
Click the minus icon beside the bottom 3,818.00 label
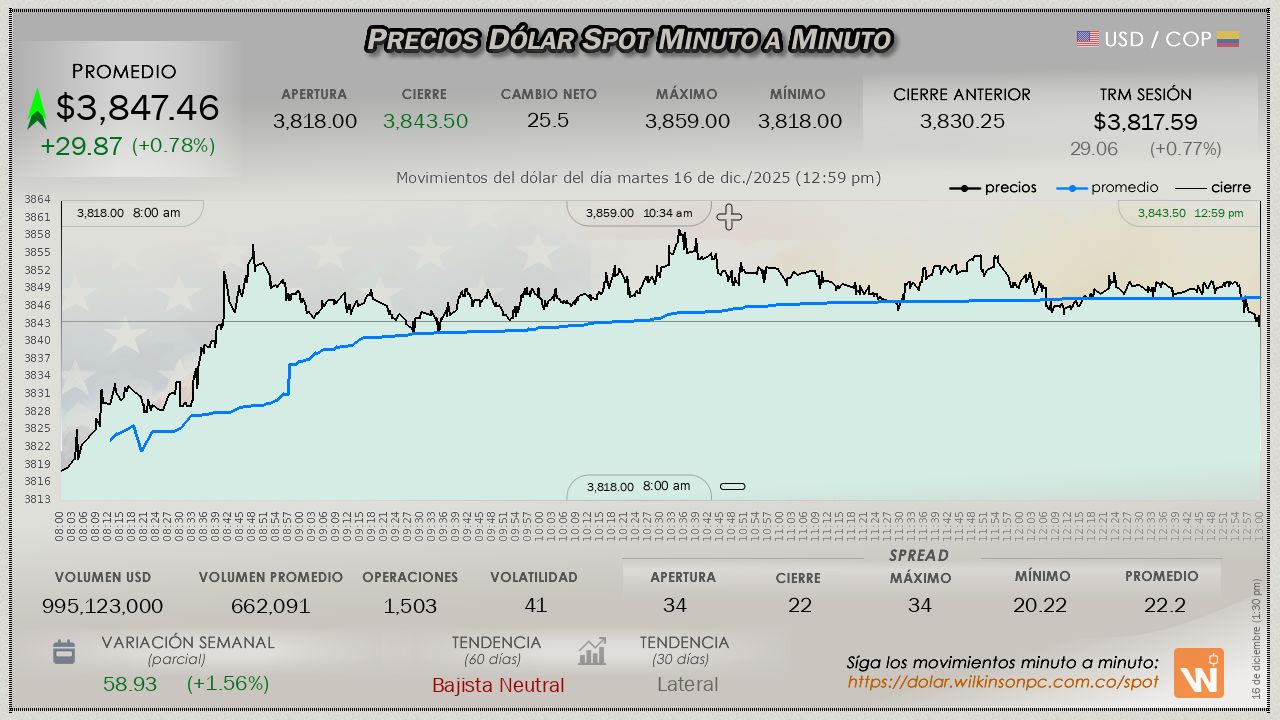[x=733, y=487]
